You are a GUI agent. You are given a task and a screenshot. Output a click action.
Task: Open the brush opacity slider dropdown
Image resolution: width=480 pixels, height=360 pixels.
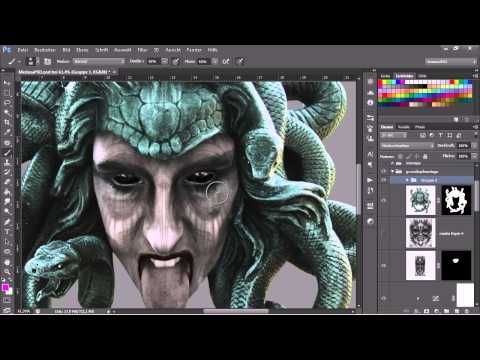pyautogui.click(x=164, y=61)
